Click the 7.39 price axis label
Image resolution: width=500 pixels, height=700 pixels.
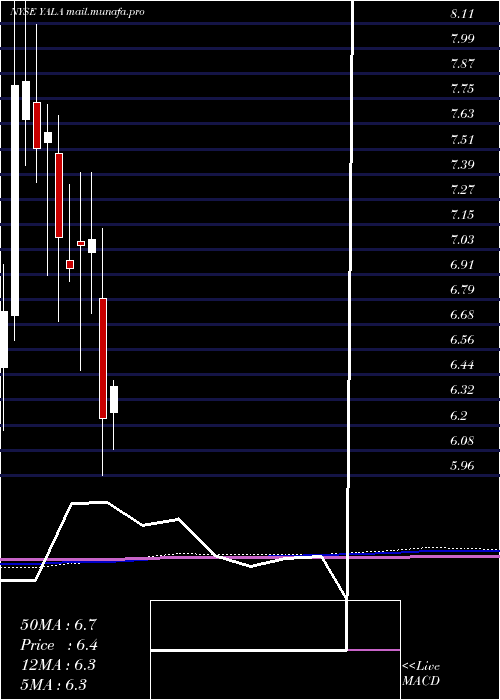pyautogui.click(x=462, y=164)
